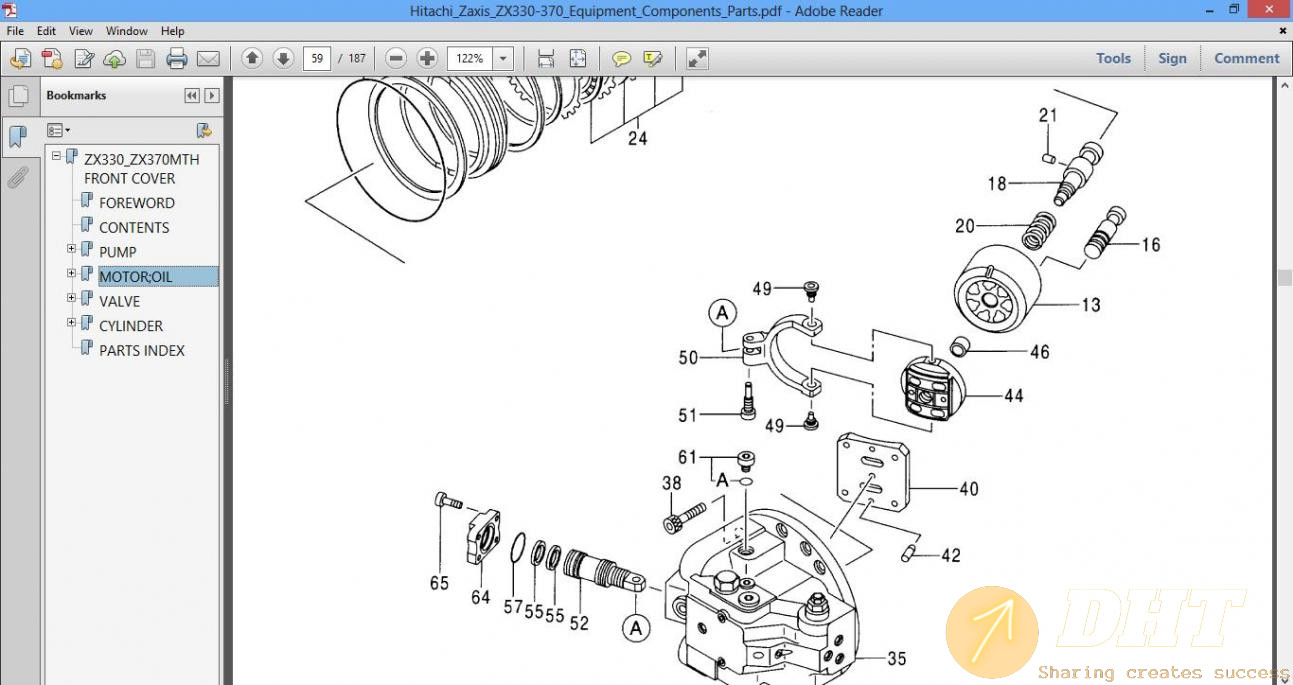Add a sticky note comment
Image resolution: width=1293 pixels, height=685 pixels.
[622, 58]
